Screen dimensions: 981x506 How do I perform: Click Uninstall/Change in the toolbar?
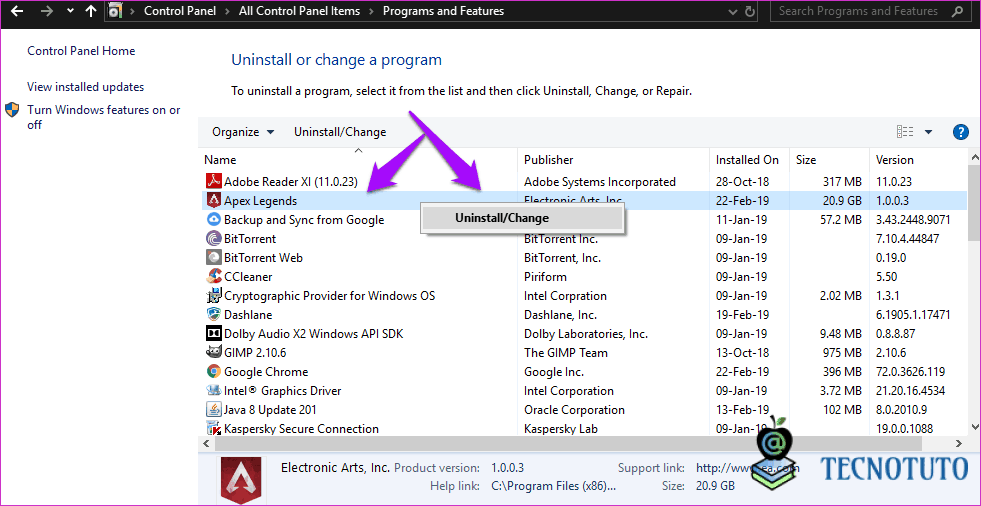[x=340, y=132]
